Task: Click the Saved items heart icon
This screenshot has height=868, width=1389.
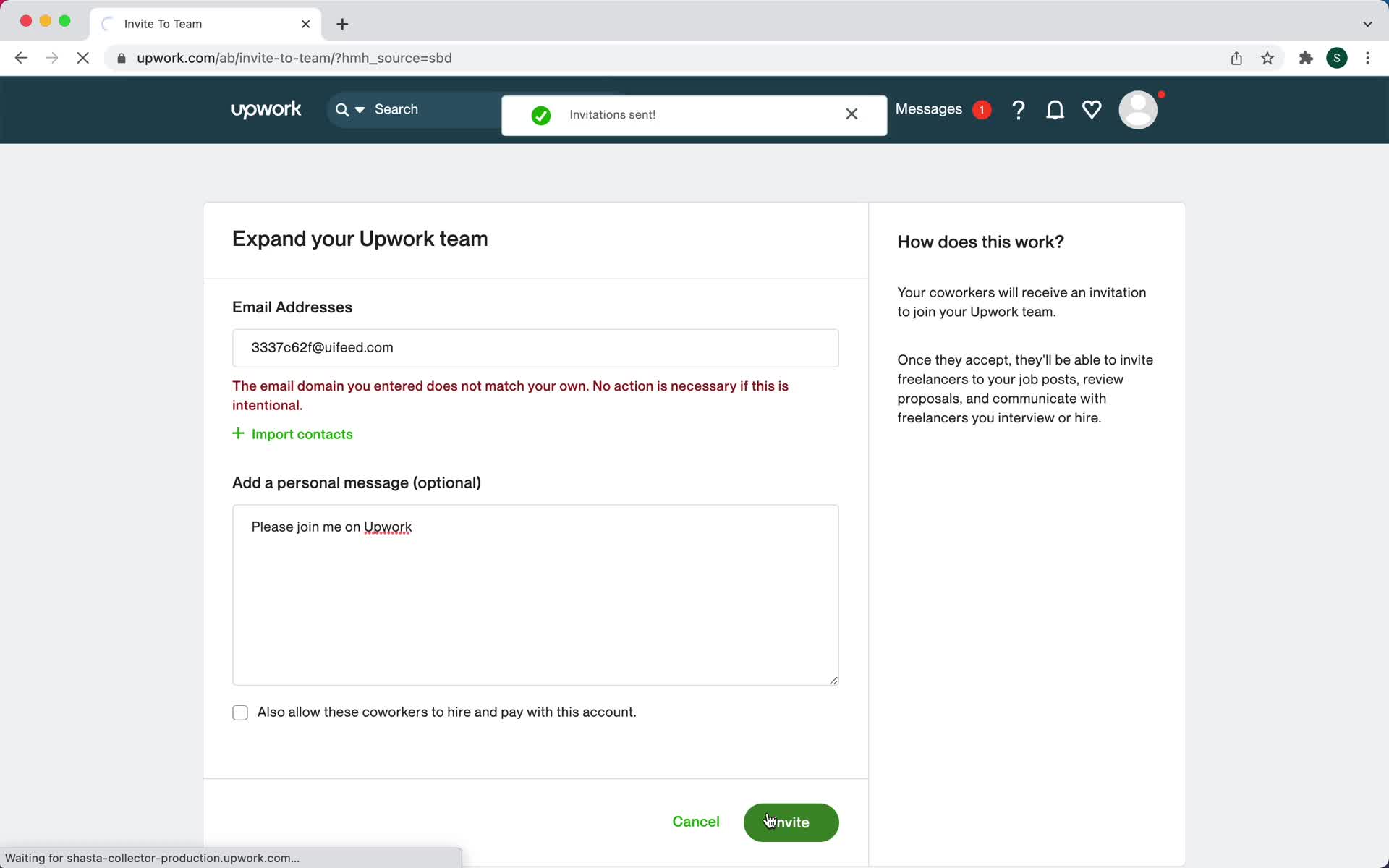Action: tap(1091, 109)
